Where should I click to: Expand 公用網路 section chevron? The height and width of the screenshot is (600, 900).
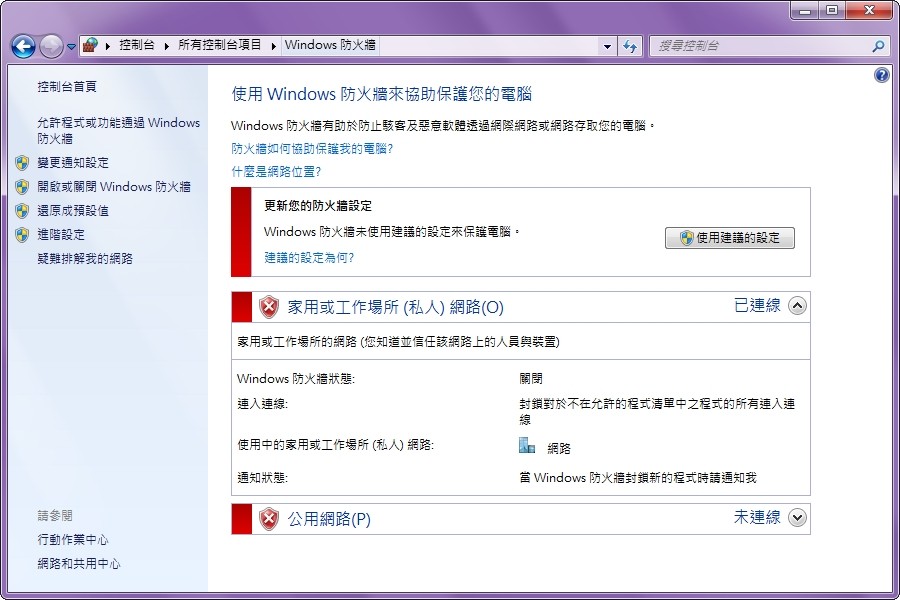[x=797, y=518]
